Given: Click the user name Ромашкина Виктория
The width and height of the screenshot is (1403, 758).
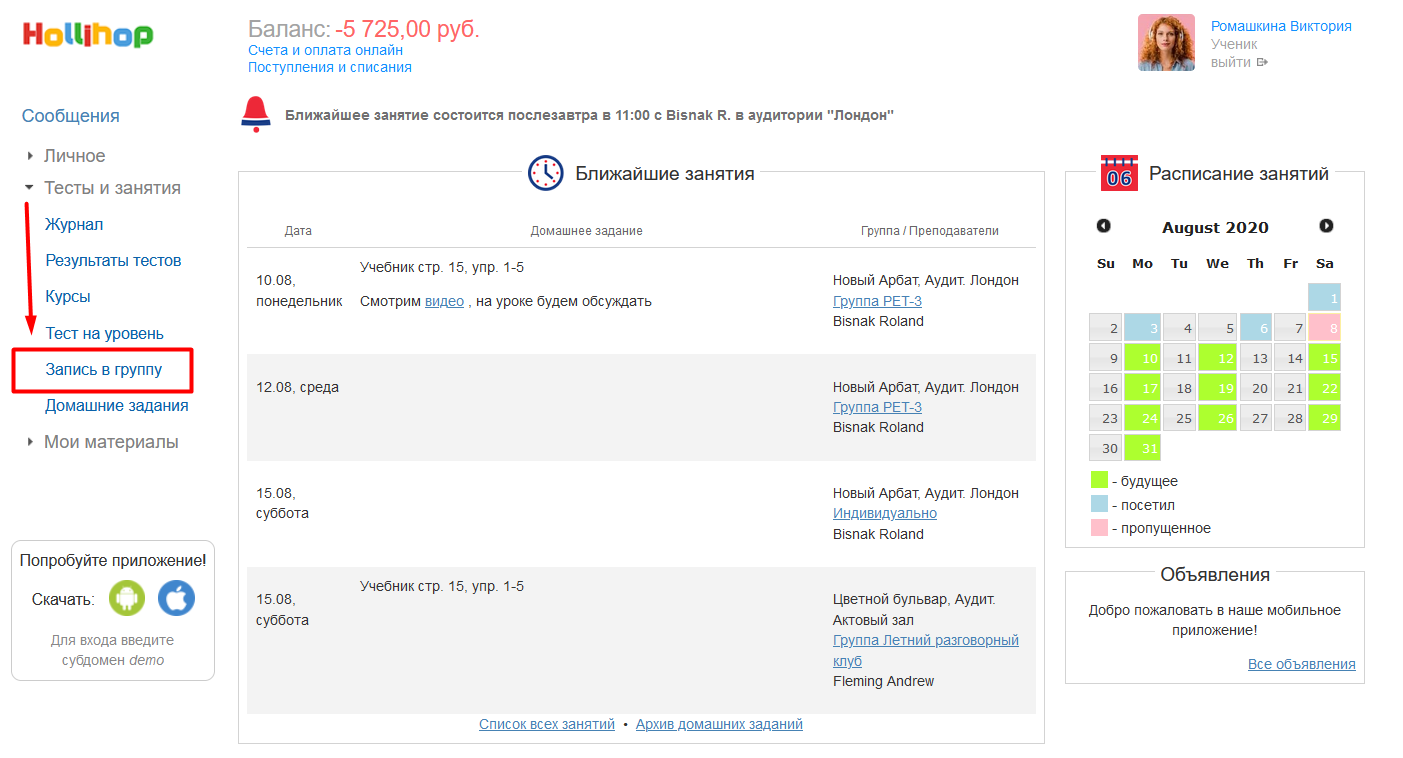Looking at the screenshot, I should point(1281,26).
